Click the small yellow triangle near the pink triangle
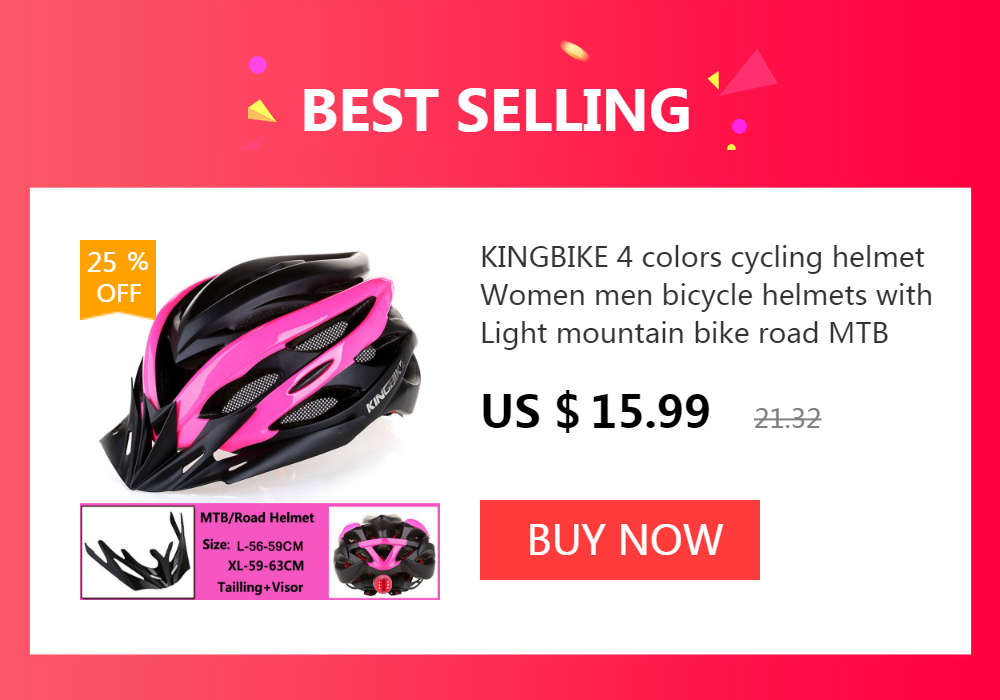Image resolution: width=1000 pixels, height=700 pixels. click(714, 80)
